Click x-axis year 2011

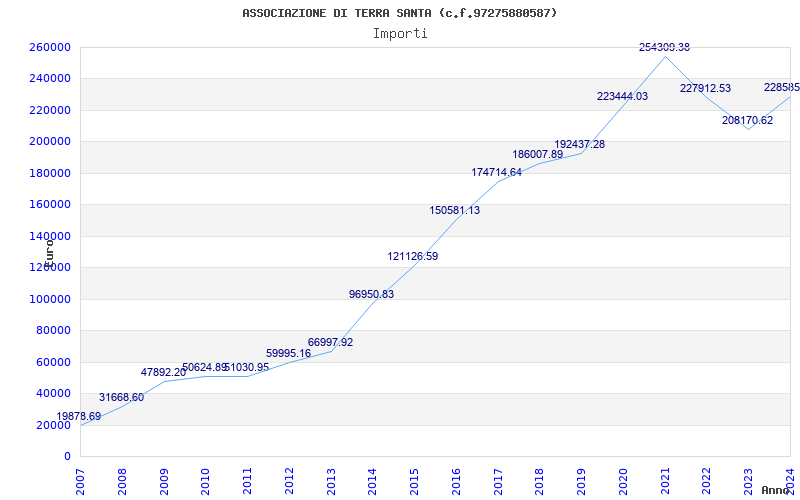[247, 482]
